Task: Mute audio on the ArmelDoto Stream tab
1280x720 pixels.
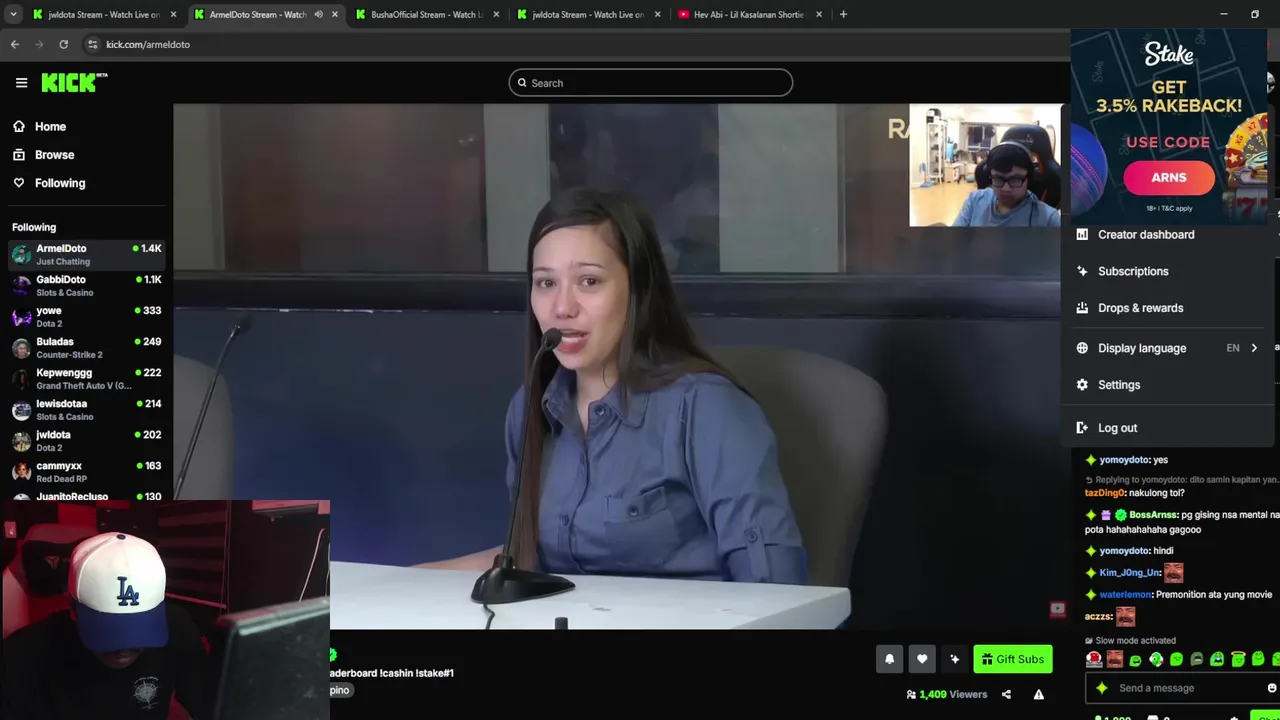Action: click(x=318, y=14)
